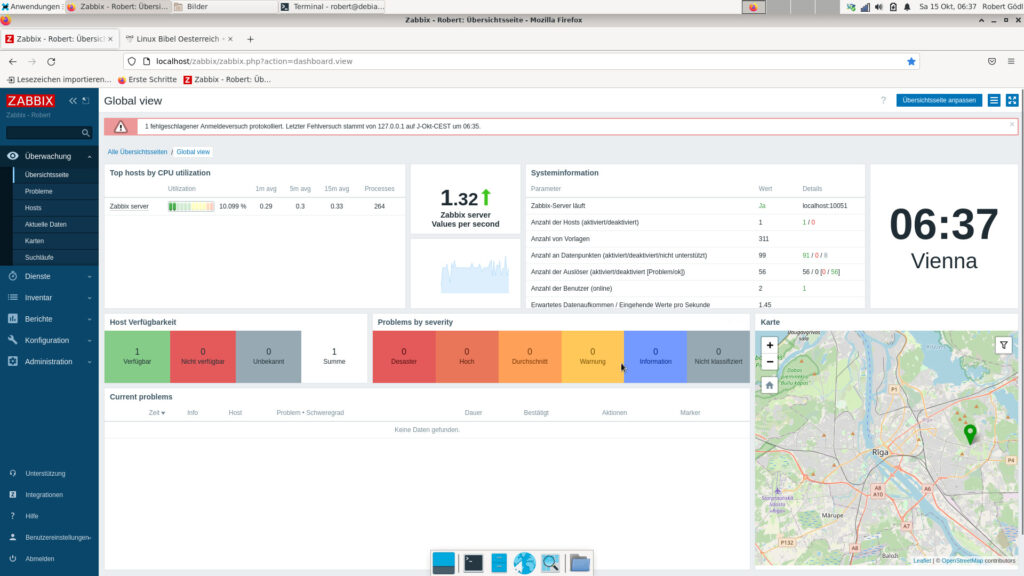The width and height of the screenshot is (1024, 576).
Task: Sort current problems by Zeit column
Action: coord(157,413)
